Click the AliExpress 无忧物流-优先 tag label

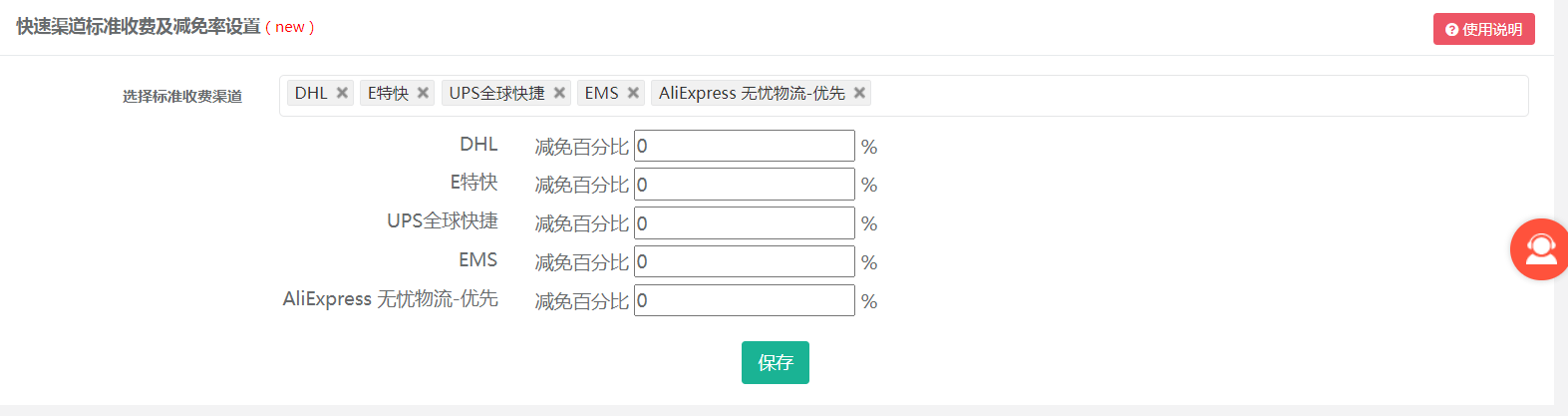752,93
